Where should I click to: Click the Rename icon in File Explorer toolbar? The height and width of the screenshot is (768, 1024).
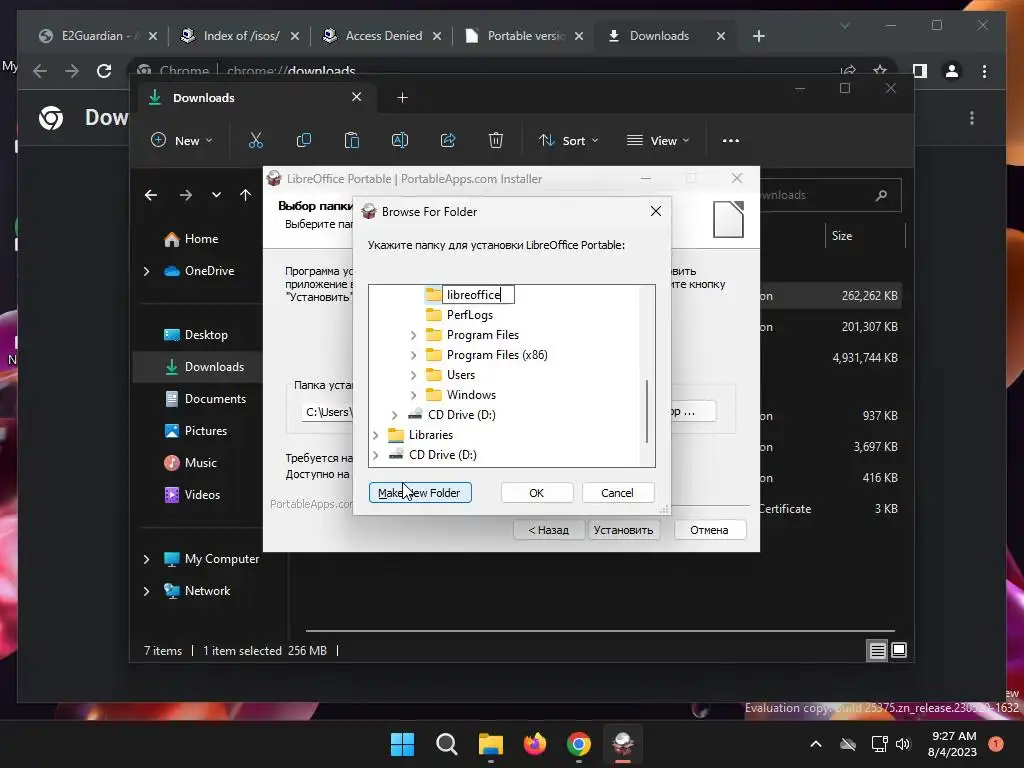[400, 140]
